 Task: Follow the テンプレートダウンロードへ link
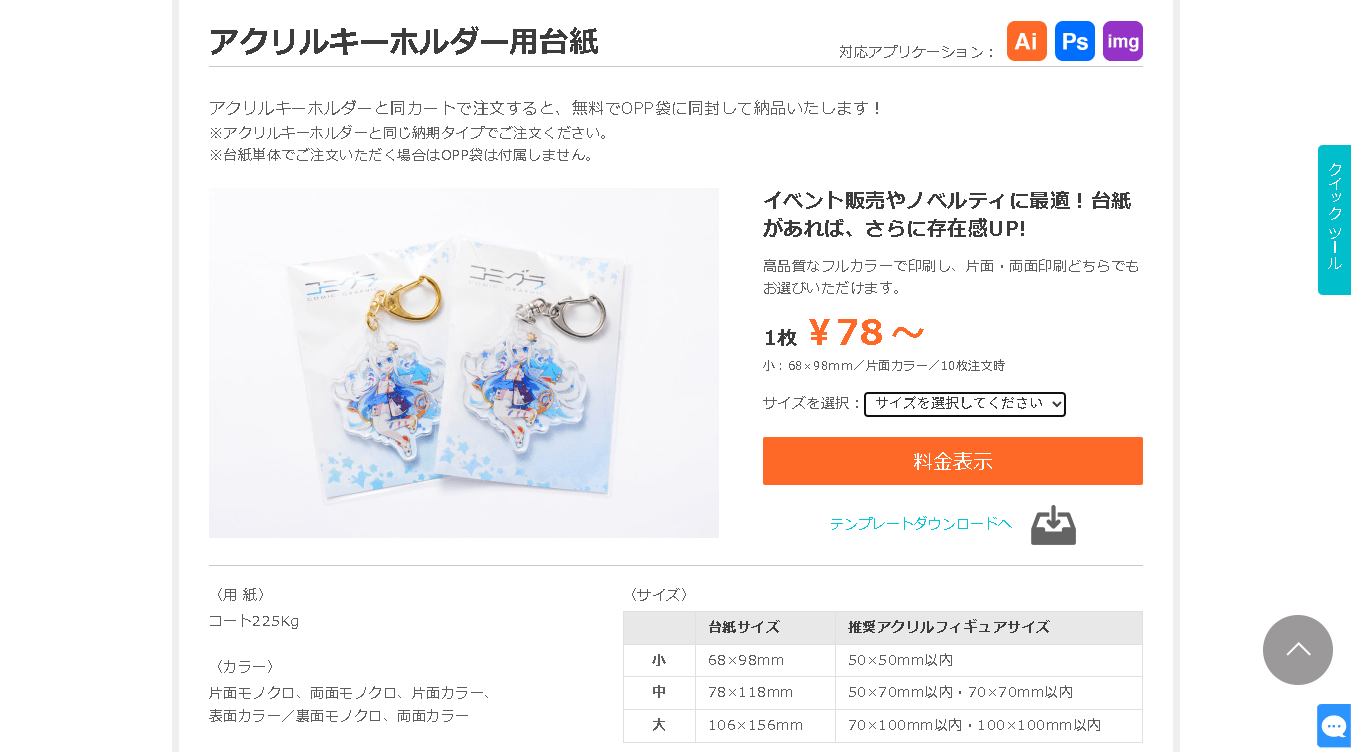[x=921, y=523]
